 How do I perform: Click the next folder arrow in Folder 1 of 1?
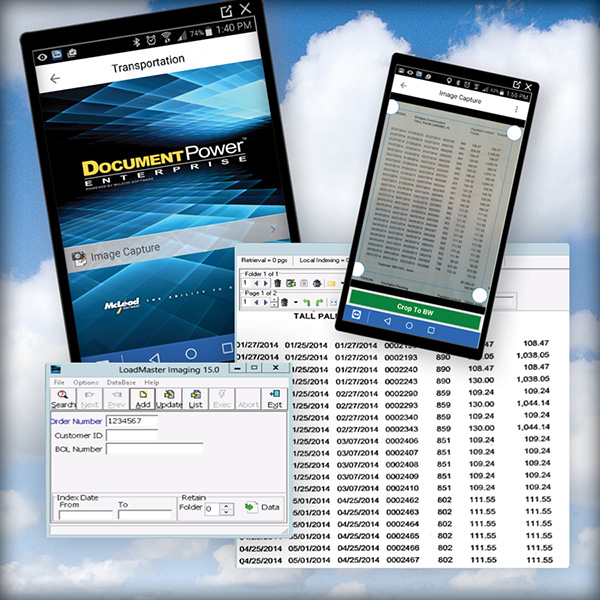(266, 284)
